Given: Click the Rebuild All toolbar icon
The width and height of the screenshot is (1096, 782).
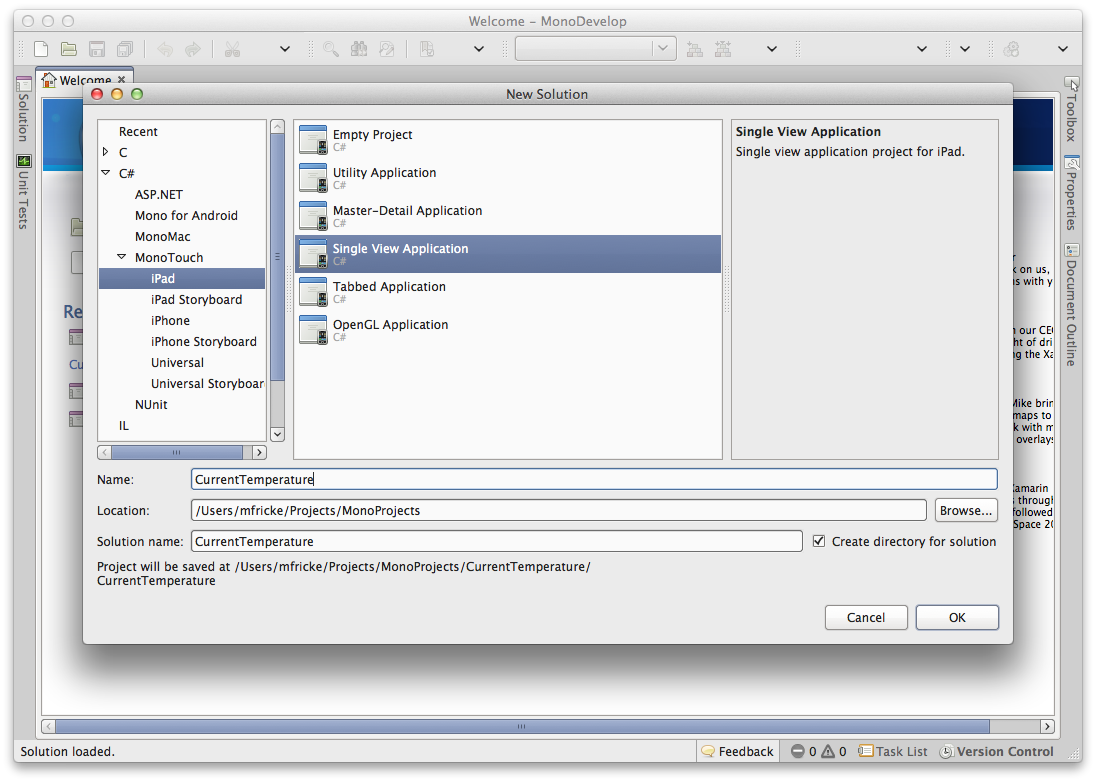Looking at the screenshot, I should coord(723,49).
